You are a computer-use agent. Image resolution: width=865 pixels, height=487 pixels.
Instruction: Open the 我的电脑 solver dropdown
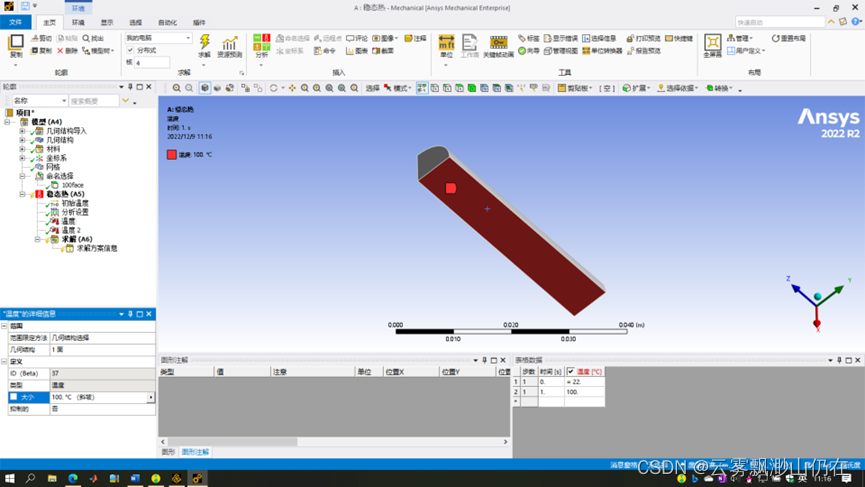coord(158,38)
